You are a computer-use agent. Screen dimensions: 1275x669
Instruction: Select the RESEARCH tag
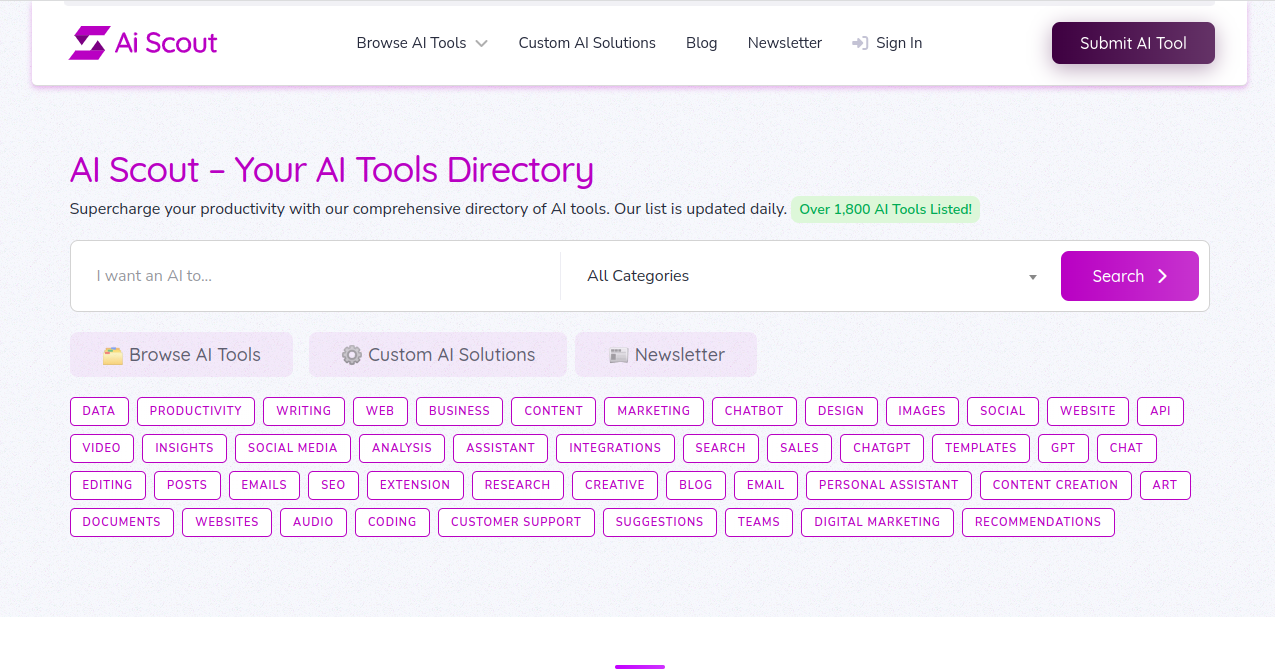[x=518, y=485]
